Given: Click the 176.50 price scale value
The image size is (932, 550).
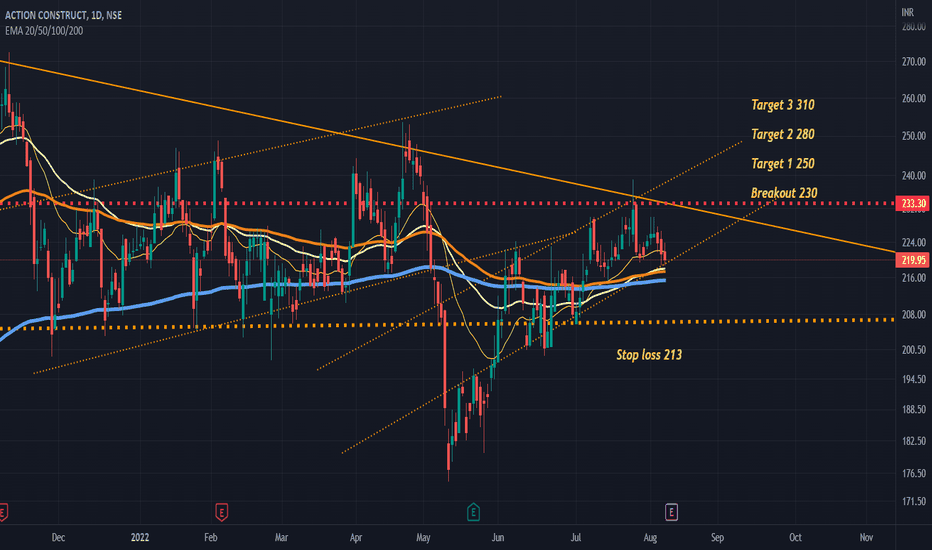Looking at the screenshot, I should 914,474.
